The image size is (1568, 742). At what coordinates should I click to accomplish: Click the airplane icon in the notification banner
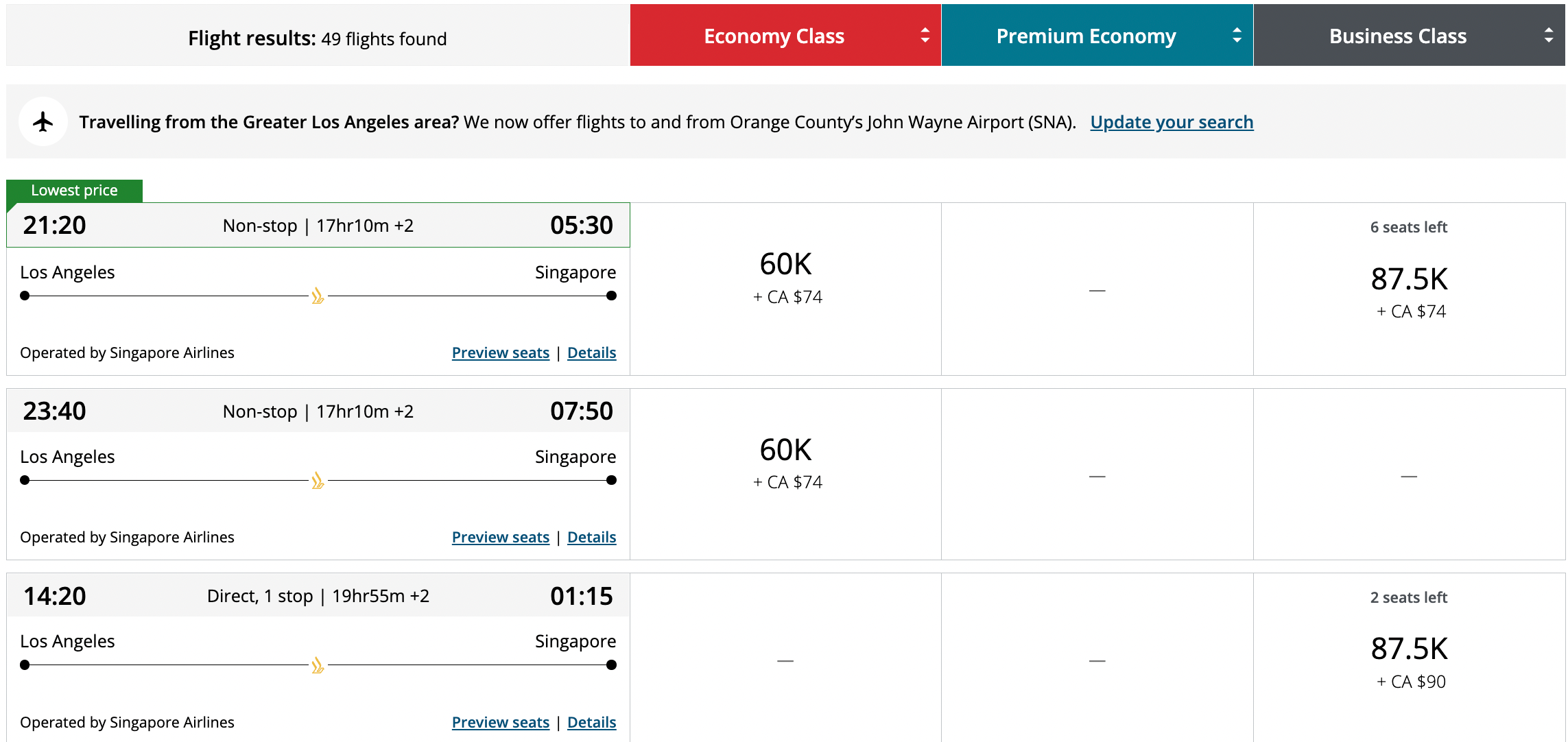(x=43, y=121)
